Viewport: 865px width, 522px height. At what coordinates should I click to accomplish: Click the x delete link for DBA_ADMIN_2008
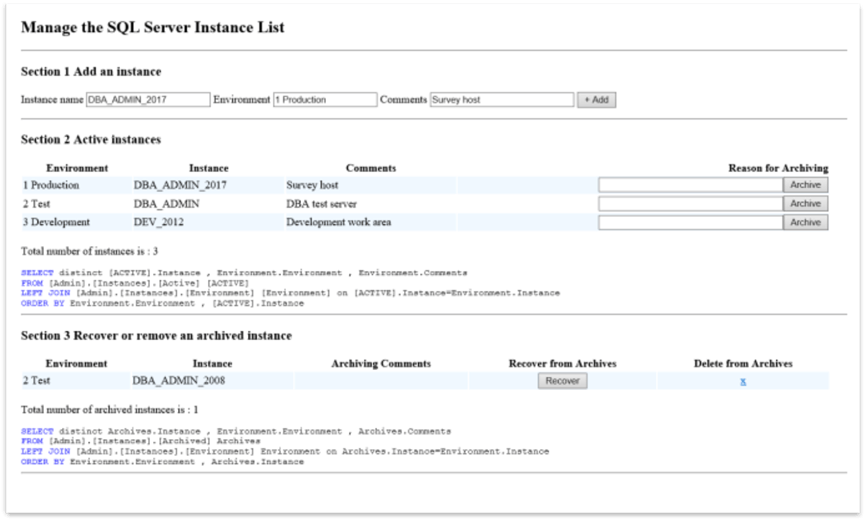pyautogui.click(x=743, y=381)
